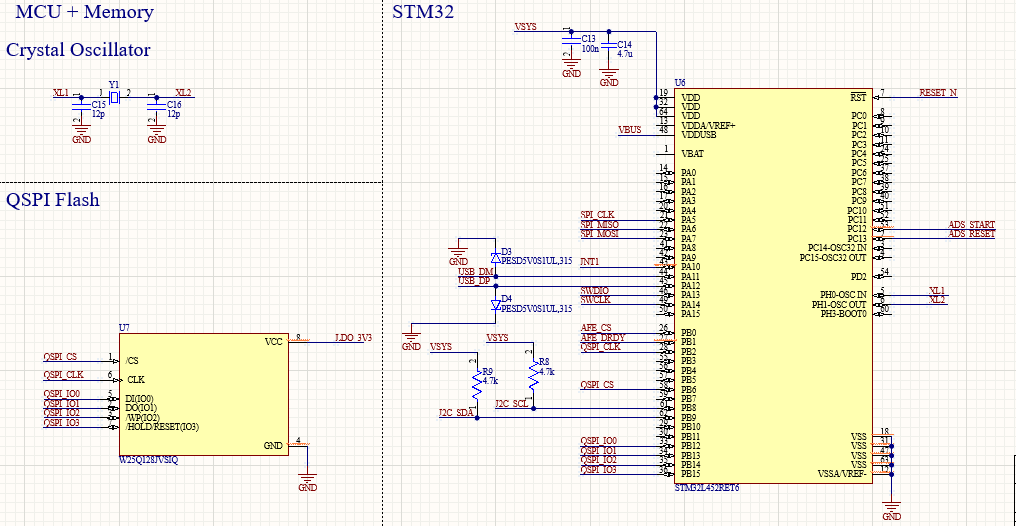The image size is (1016, 526).
Task: Select capacitor C16 symbol
Action: (x=156, y=105)
